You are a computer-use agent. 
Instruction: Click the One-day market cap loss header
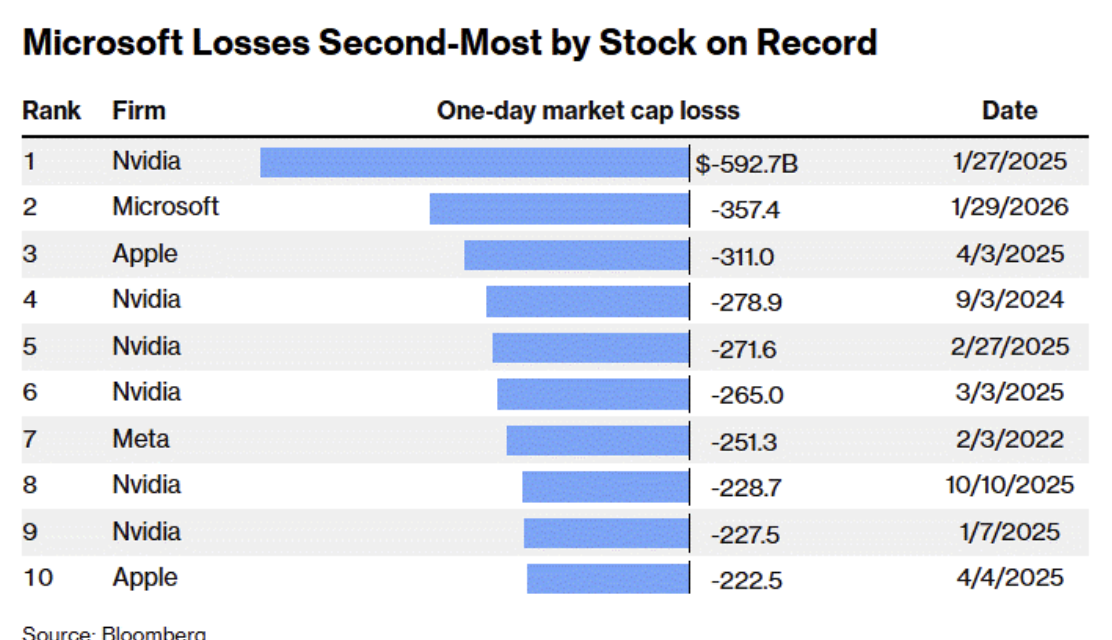point(587,110)
